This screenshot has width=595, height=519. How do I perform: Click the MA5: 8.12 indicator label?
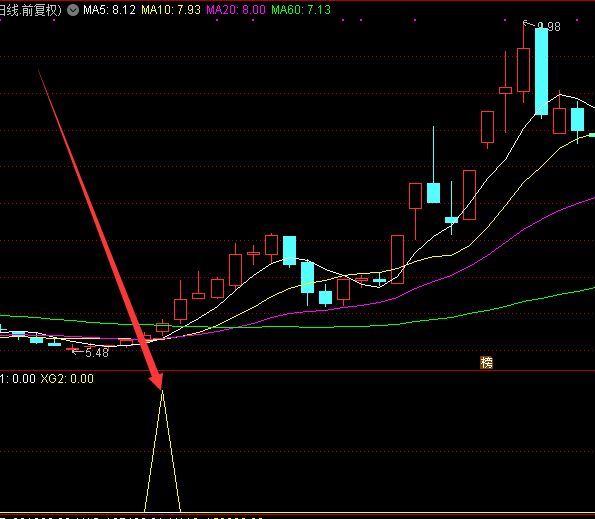(x=109, y=9)
